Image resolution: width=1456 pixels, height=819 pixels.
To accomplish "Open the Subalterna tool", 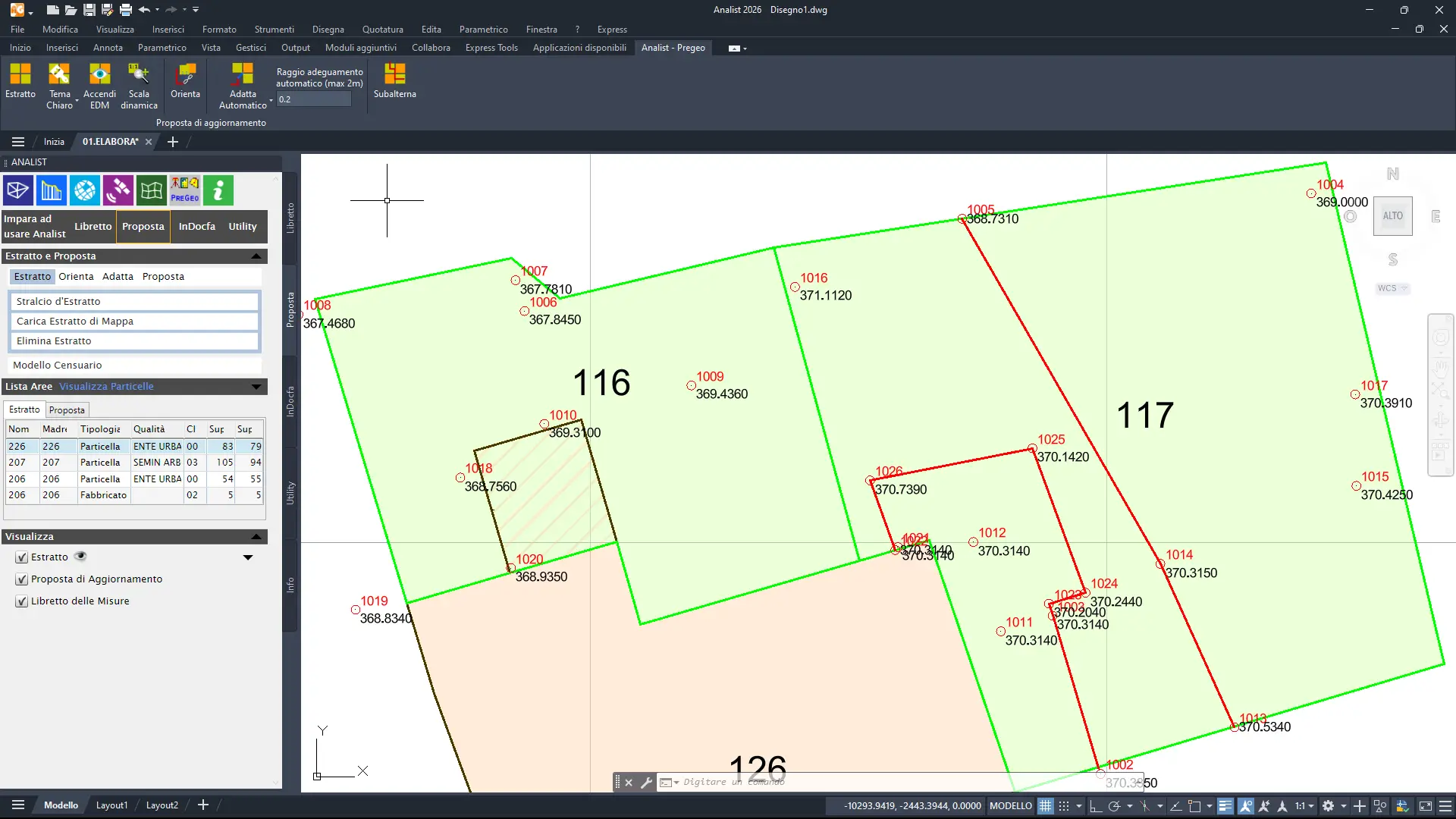I will pos(394,82).
